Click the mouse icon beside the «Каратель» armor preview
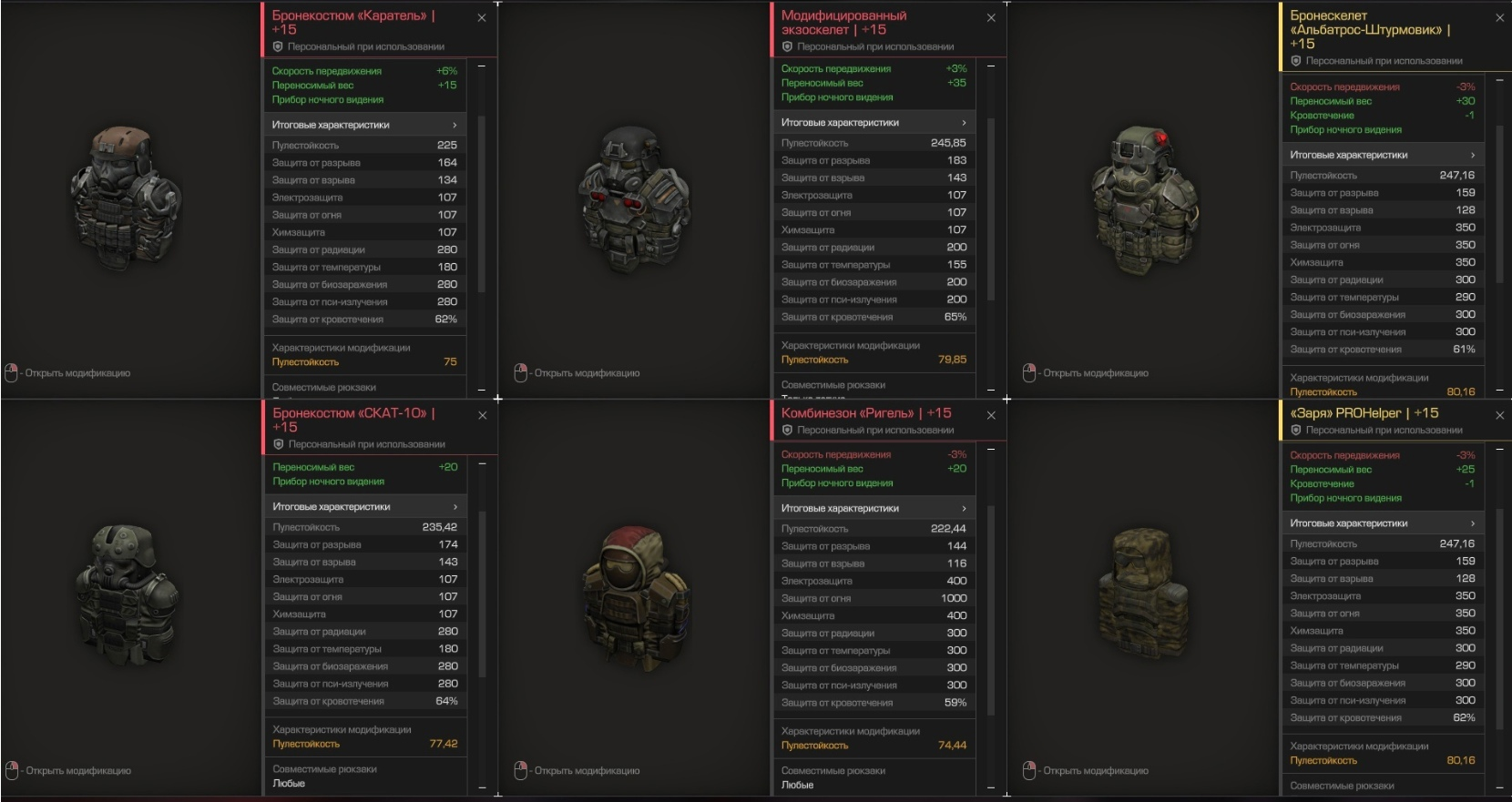Screen dimensions: 1512x802 coord(12,372)
